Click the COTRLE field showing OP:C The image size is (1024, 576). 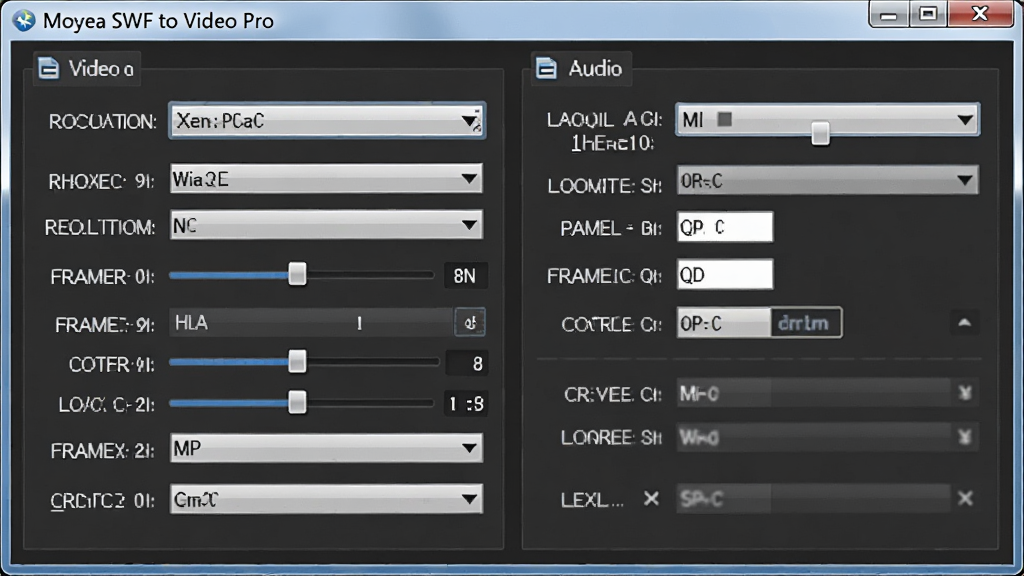[724, 323]
